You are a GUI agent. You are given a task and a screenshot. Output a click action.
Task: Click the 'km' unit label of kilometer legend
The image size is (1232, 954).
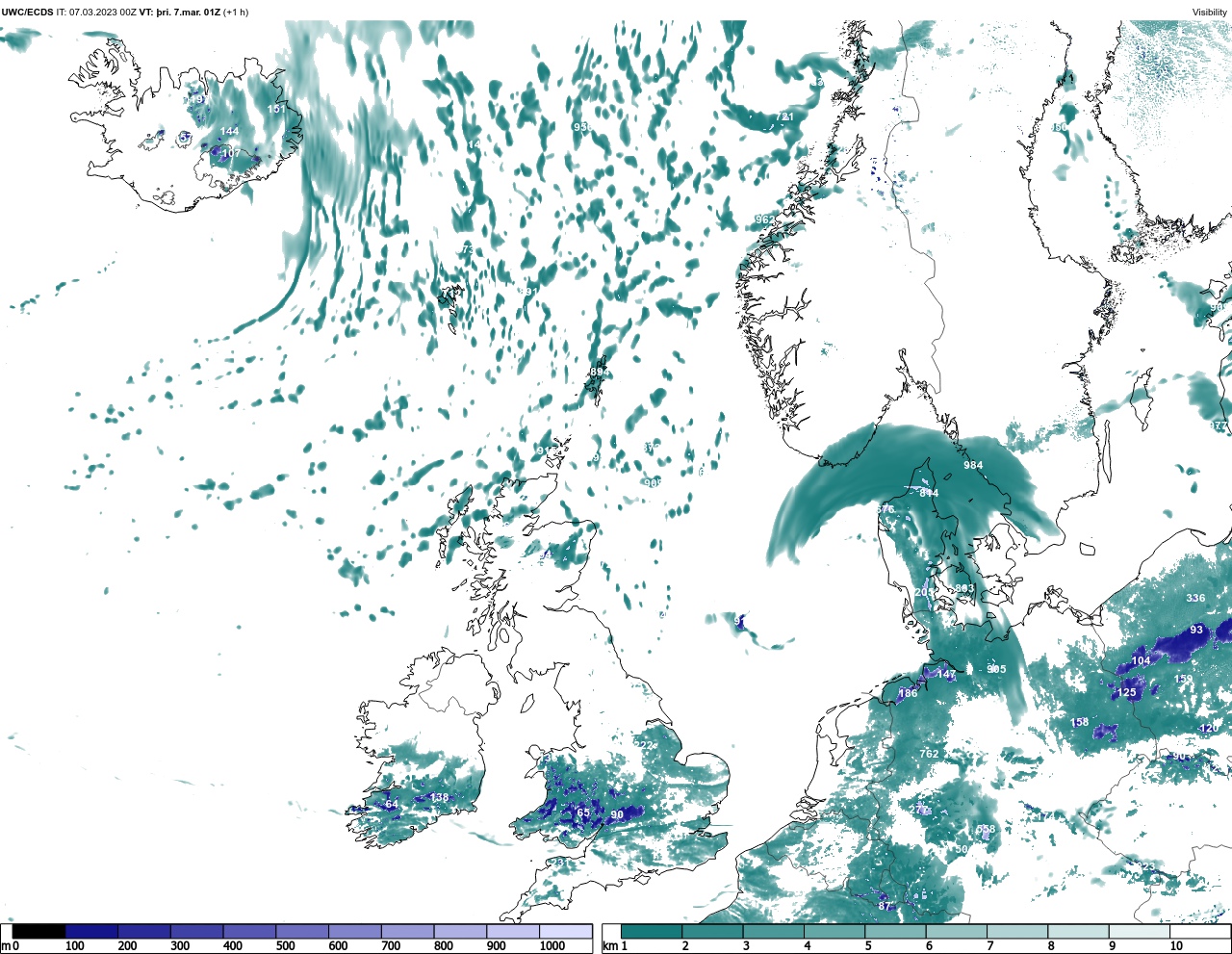pos(608,946)
